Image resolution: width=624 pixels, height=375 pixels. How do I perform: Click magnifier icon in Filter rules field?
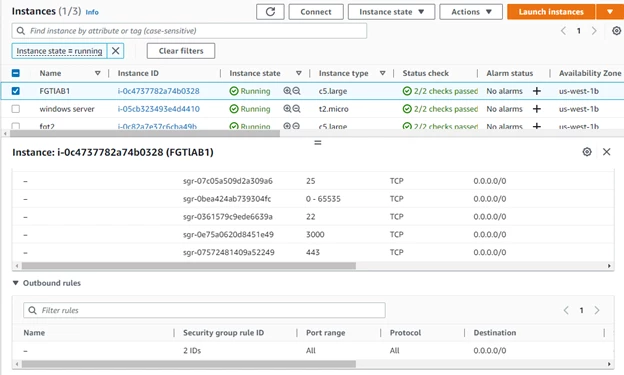(33, 310)
